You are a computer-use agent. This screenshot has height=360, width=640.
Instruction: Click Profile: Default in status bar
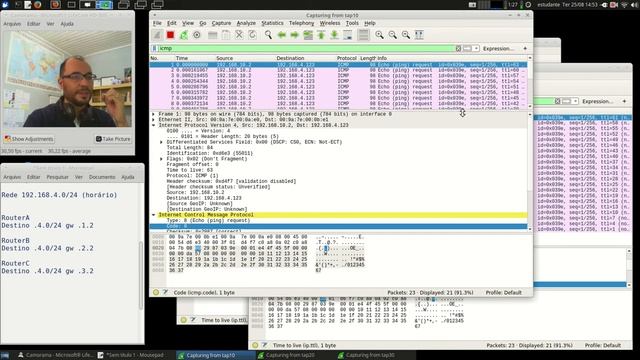click(x=504, y=293)
